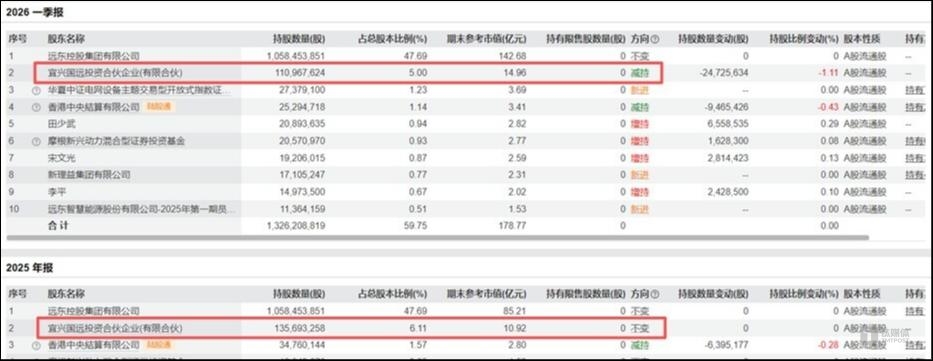Click the info icon beside 摩根新兴动力混合型证券投资基金
Viewport: 933px width, 361px height.
point(36,142)
